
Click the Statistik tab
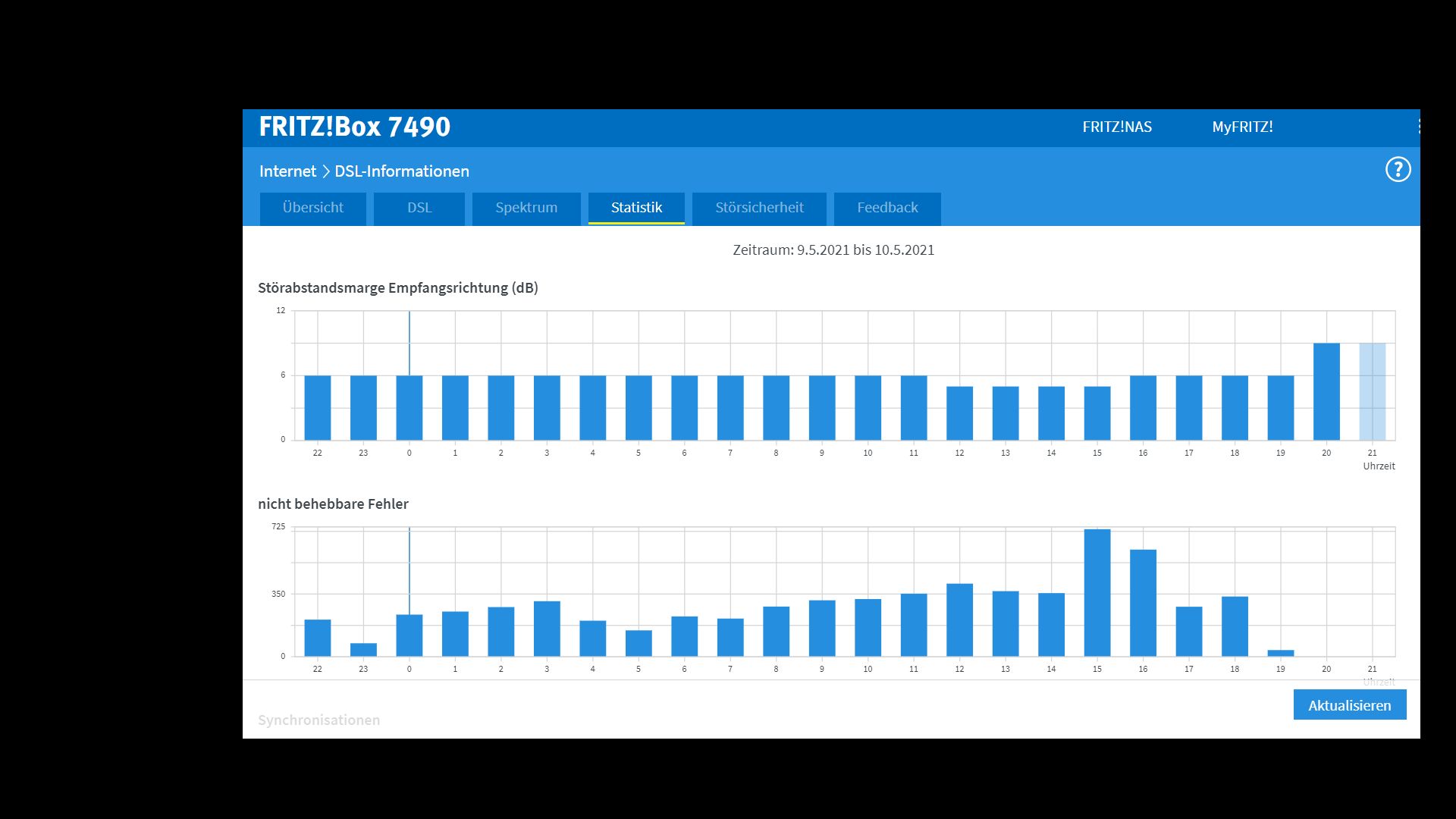pos(636,208)
